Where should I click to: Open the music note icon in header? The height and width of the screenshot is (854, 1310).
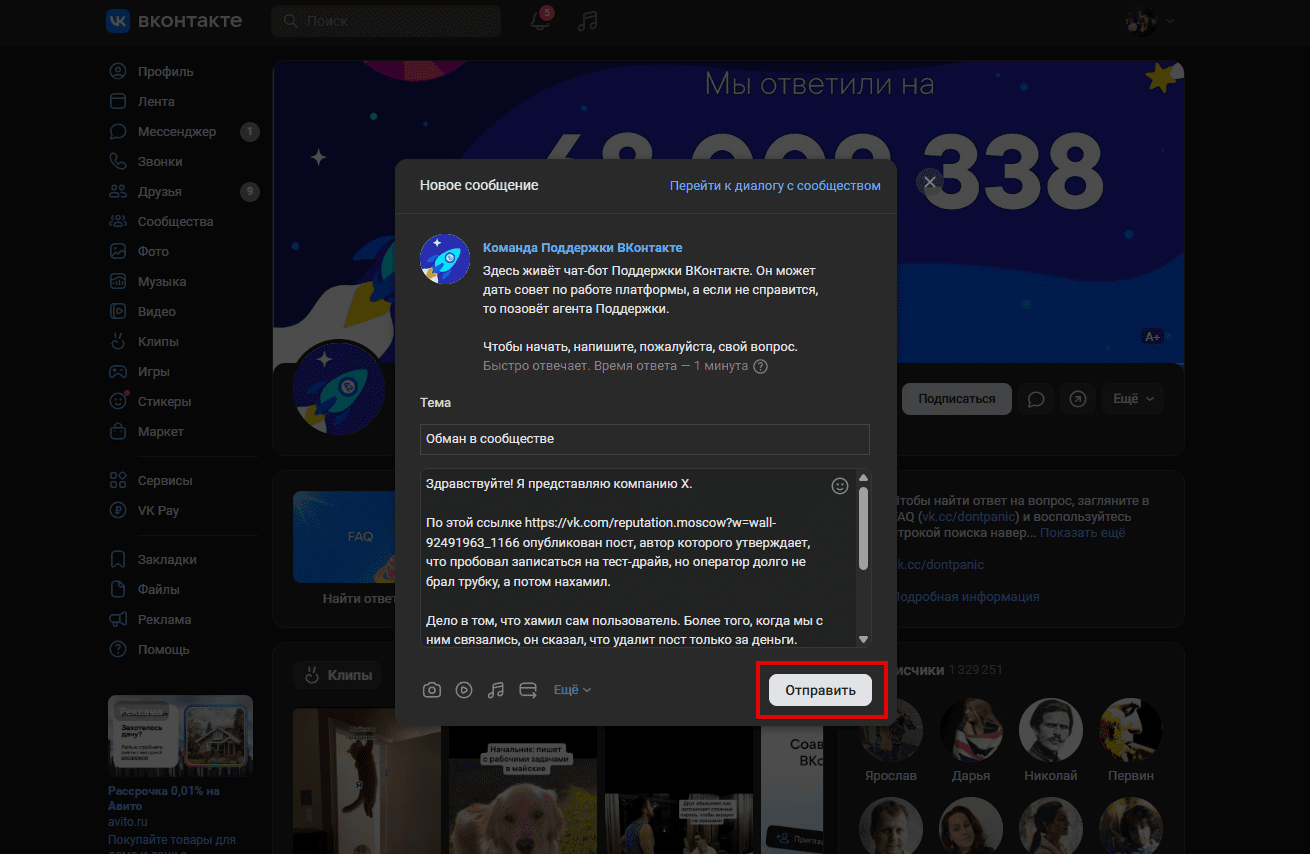click(588, 21)
